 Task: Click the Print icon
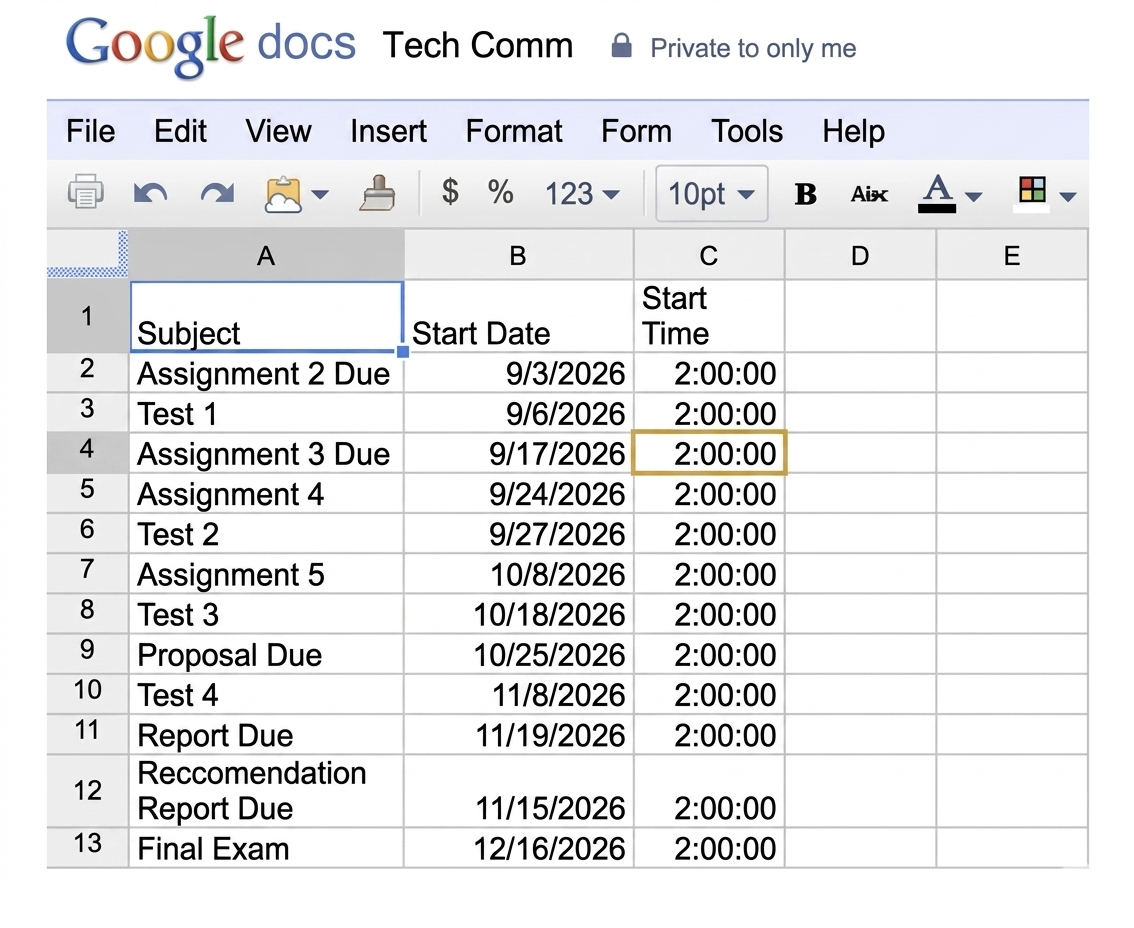point(85,192)
